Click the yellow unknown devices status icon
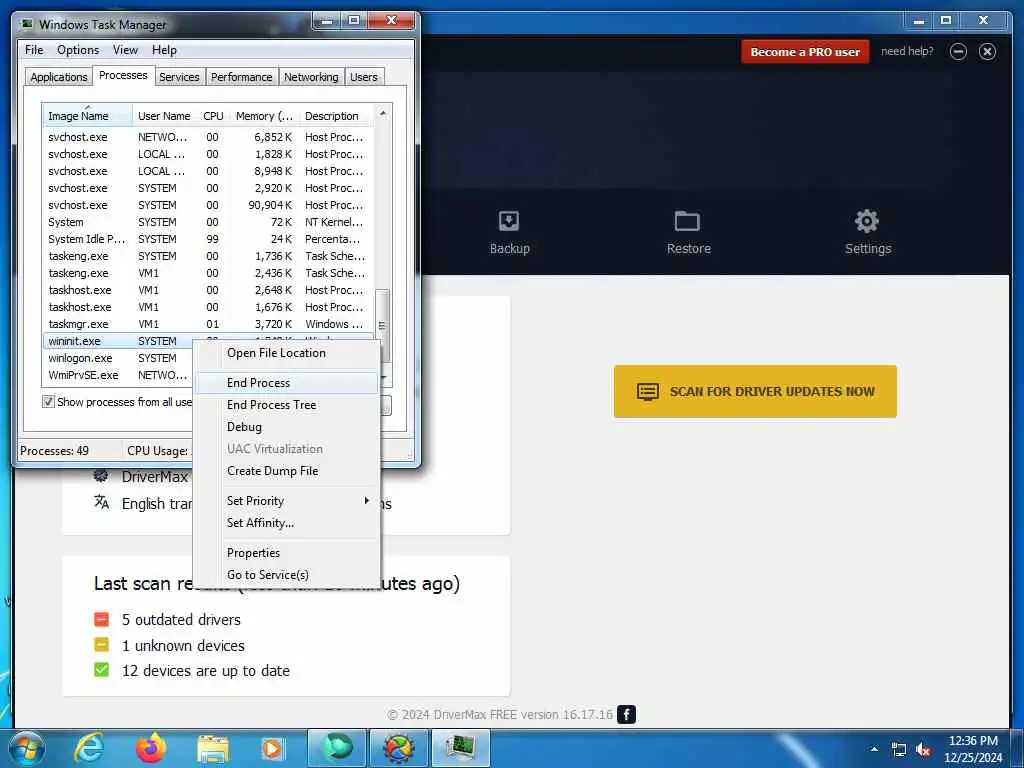 coord(101,645)
